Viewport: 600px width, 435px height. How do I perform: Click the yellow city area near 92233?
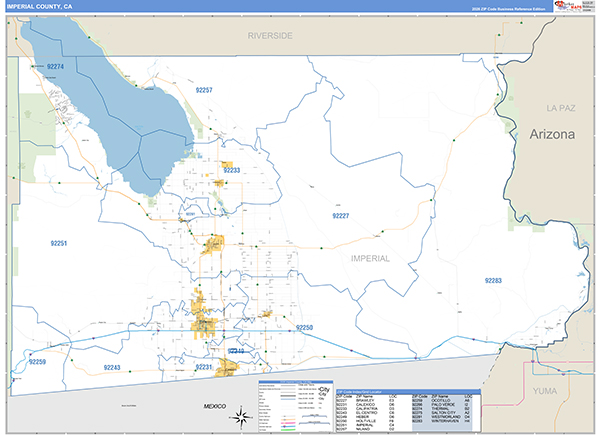(x=226, y=168)
